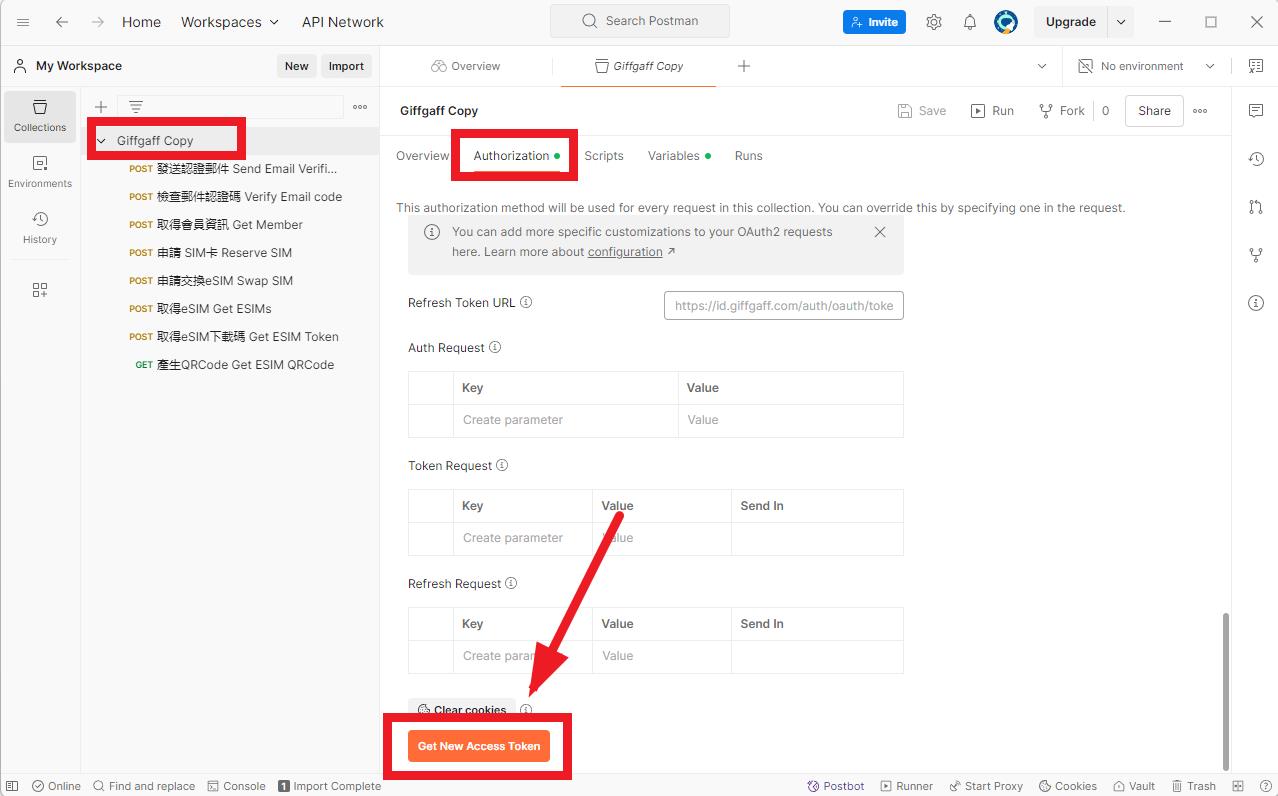Switch to the Overview workspace tab
1278x796 pixels.
point(466,66)
